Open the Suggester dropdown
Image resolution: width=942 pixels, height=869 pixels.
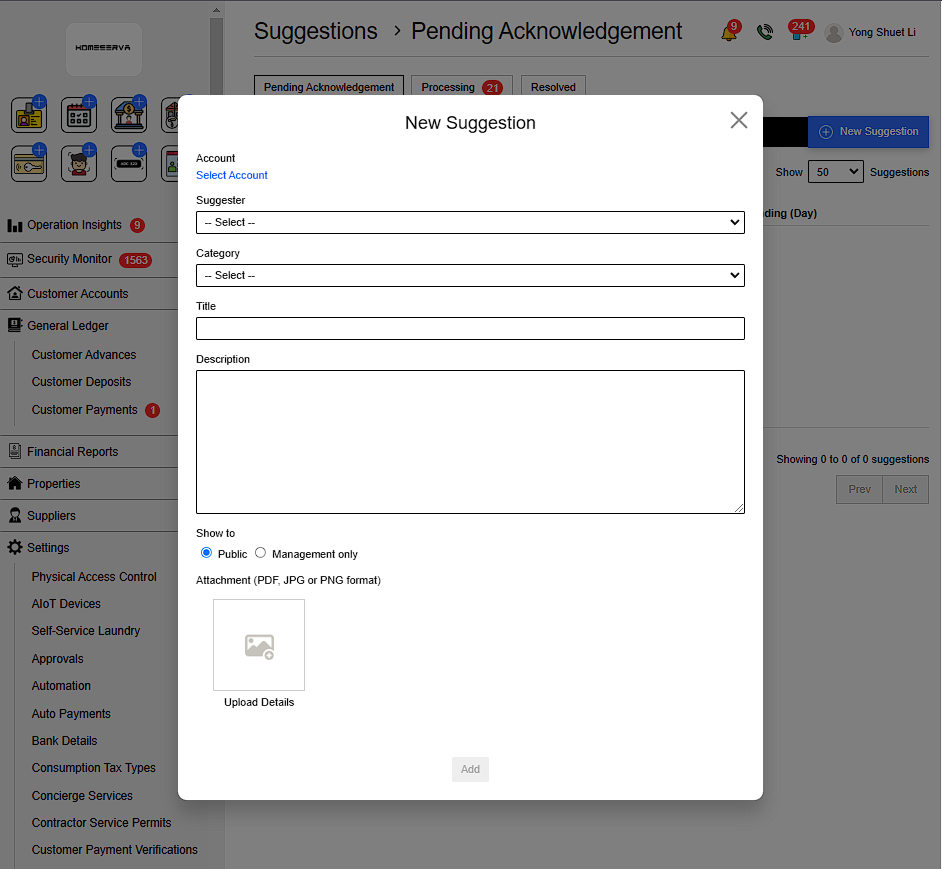pos(470,222)
